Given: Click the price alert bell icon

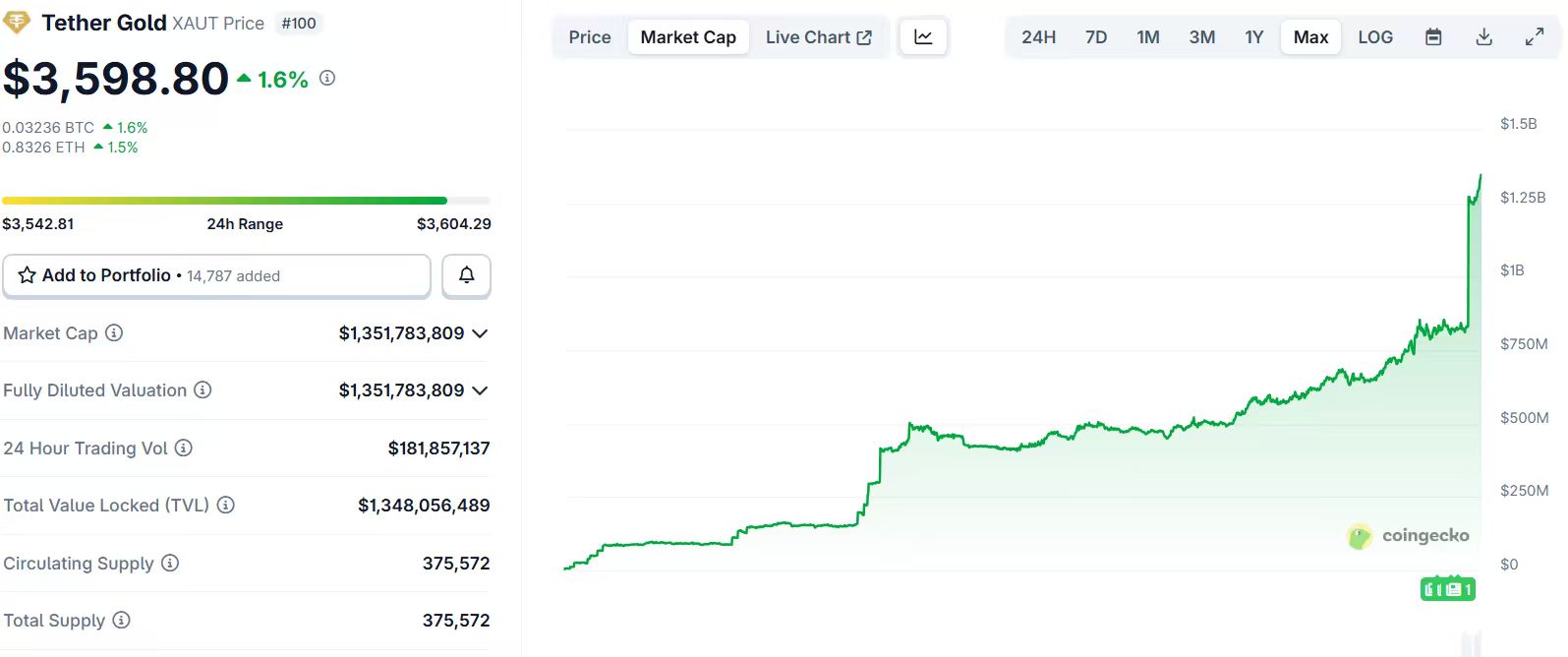Looking at the screenshot, I should coord(466,275).
